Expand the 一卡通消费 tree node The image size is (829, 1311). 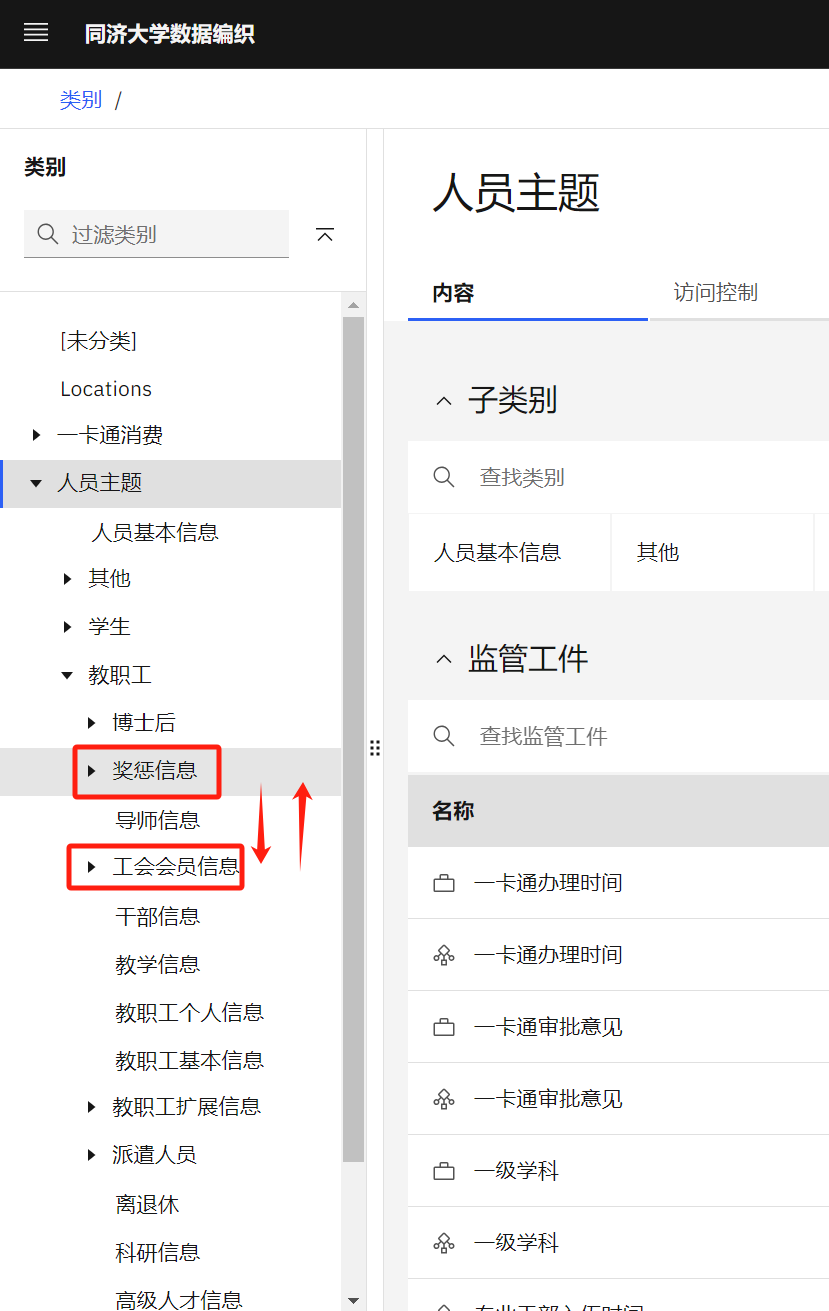(x=37, y=435)
